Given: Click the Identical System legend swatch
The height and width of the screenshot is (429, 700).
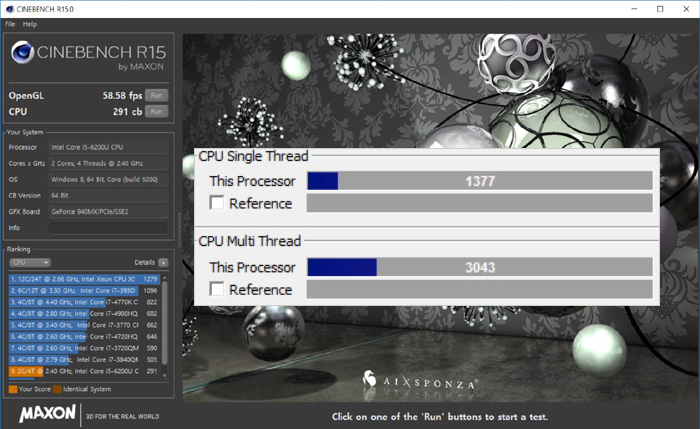Looking at the screenshot, I should click(57, 389).
